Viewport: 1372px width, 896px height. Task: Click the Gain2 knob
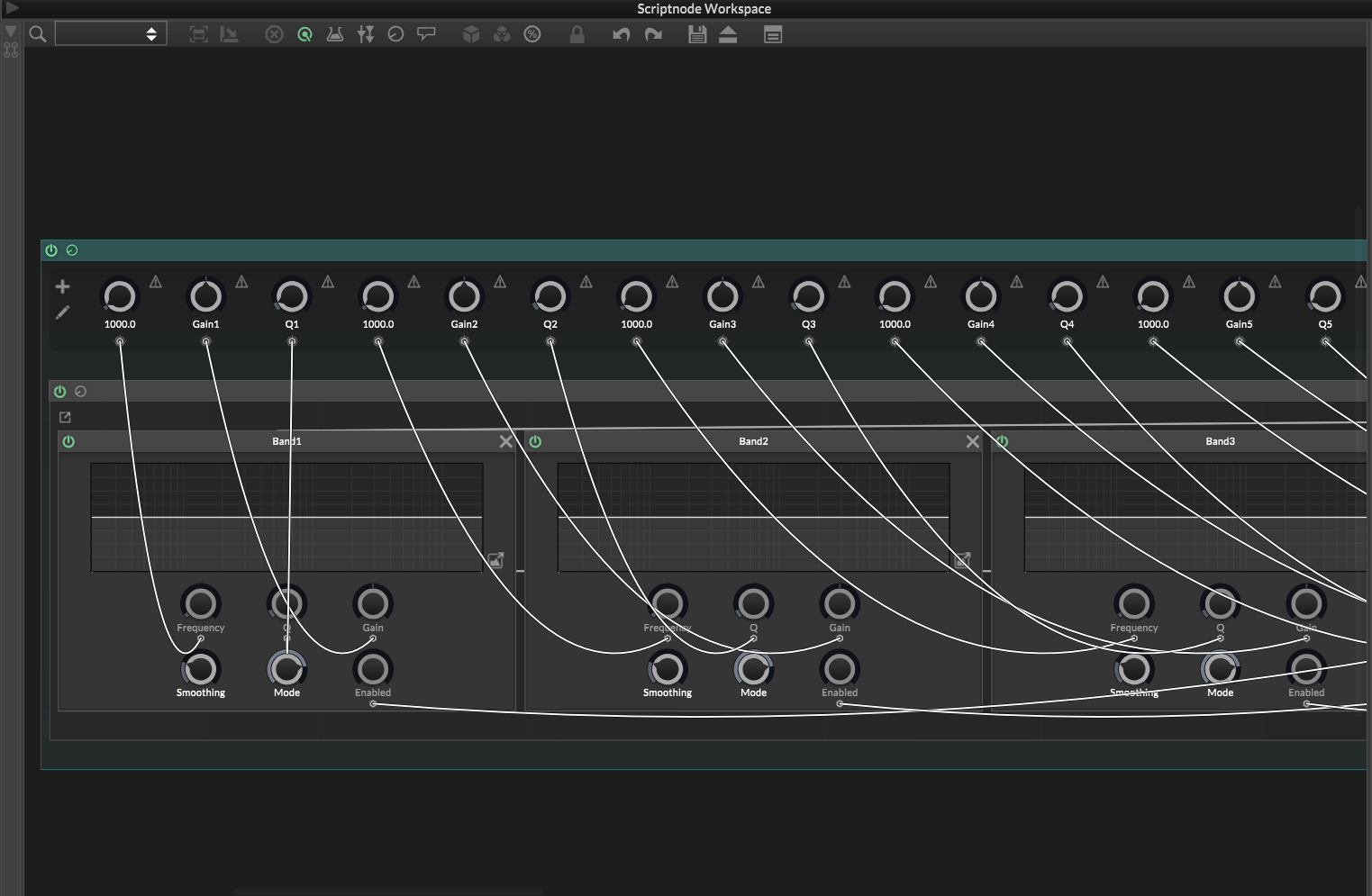(x=464, y=296)
